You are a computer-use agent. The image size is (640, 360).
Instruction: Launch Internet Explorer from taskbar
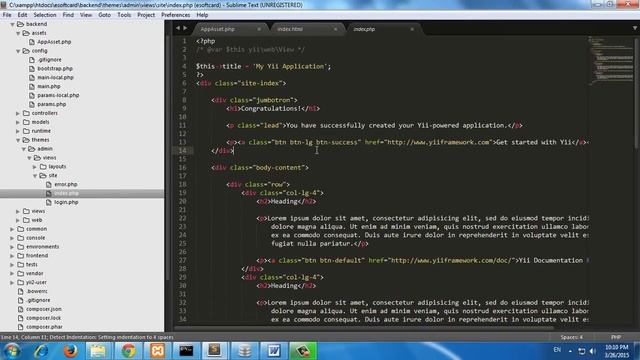click(x=41, y=351)
